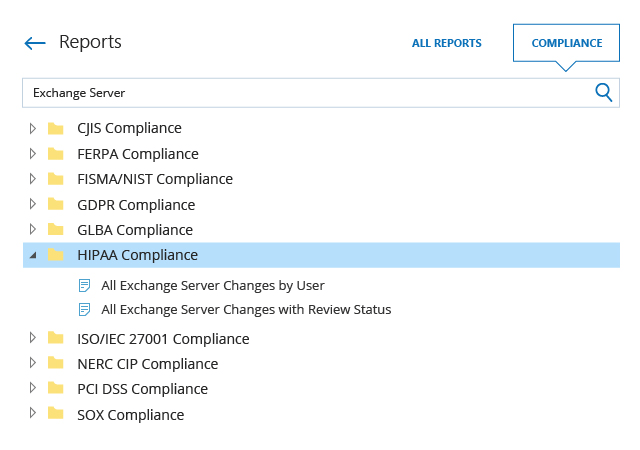Click report icon for Changes with Review Status
640x450 pixels.
(x=85, y=310)
